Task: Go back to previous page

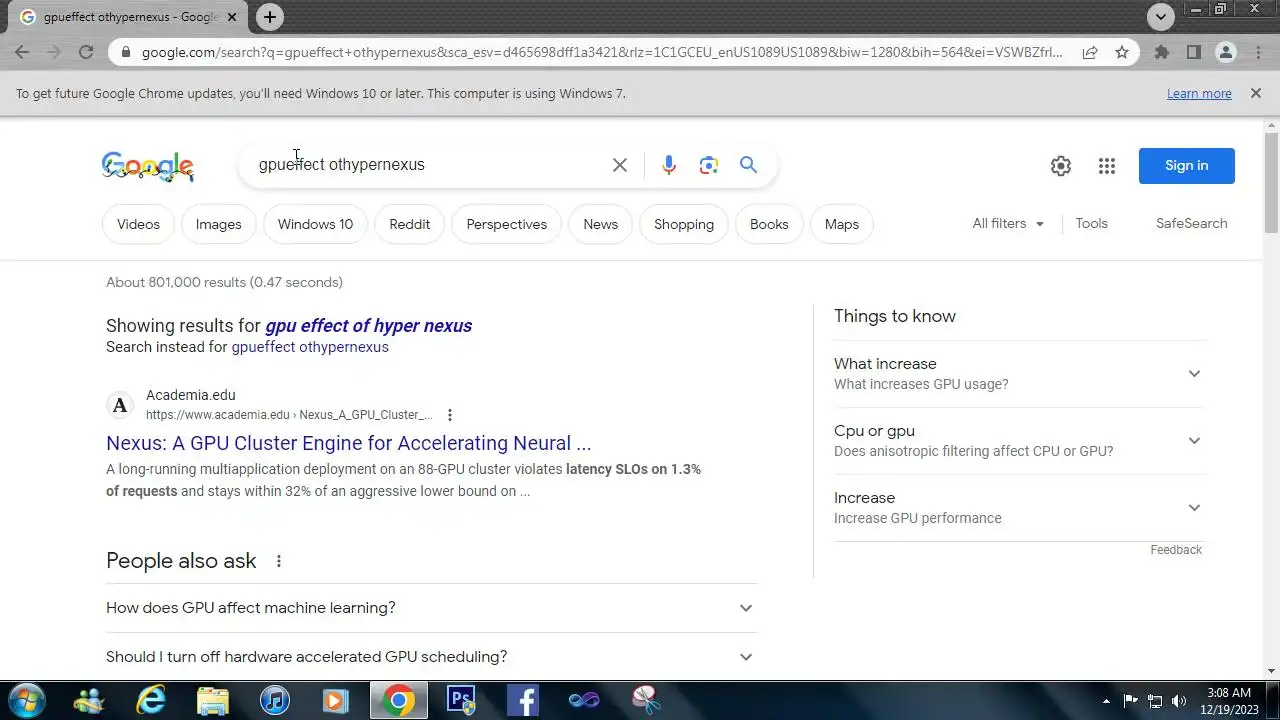Action: point(22,52)
